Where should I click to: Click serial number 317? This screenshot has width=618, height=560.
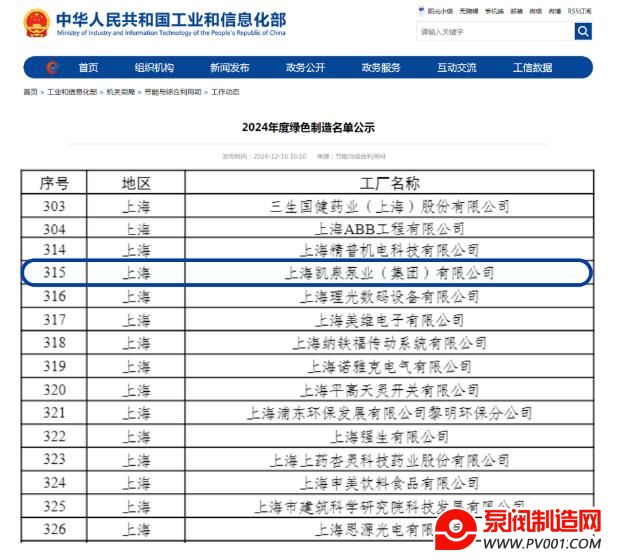coord(54,320)
